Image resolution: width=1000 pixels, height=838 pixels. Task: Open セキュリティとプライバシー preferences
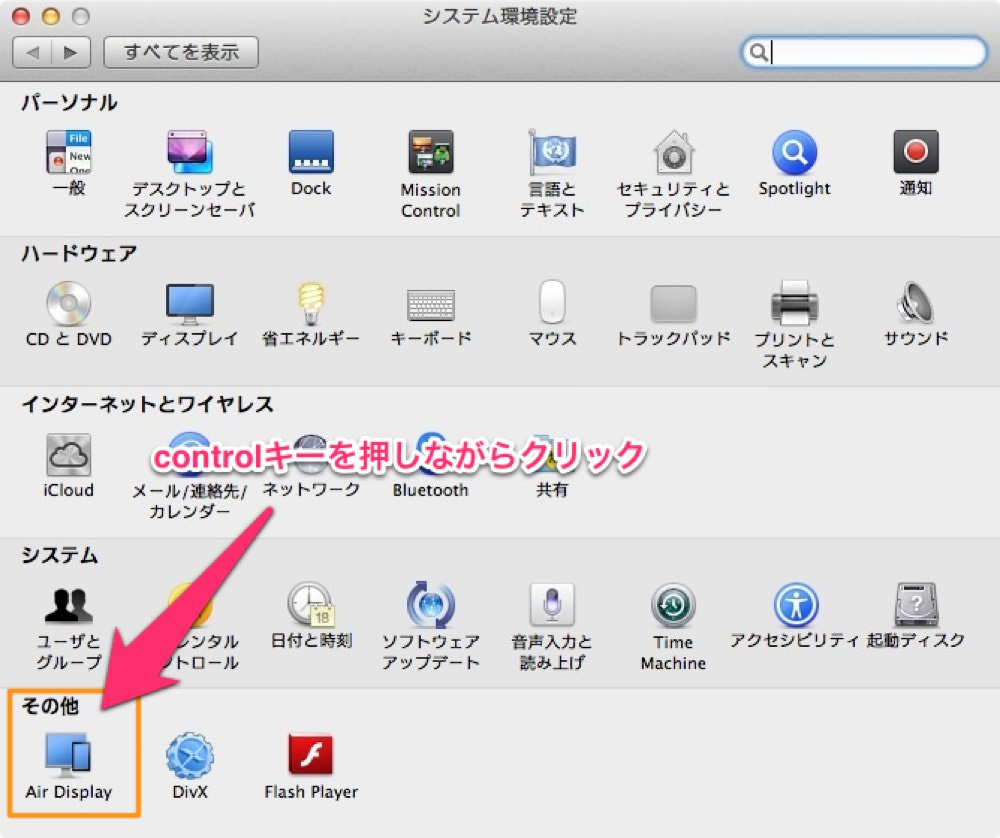pos(673,152)
